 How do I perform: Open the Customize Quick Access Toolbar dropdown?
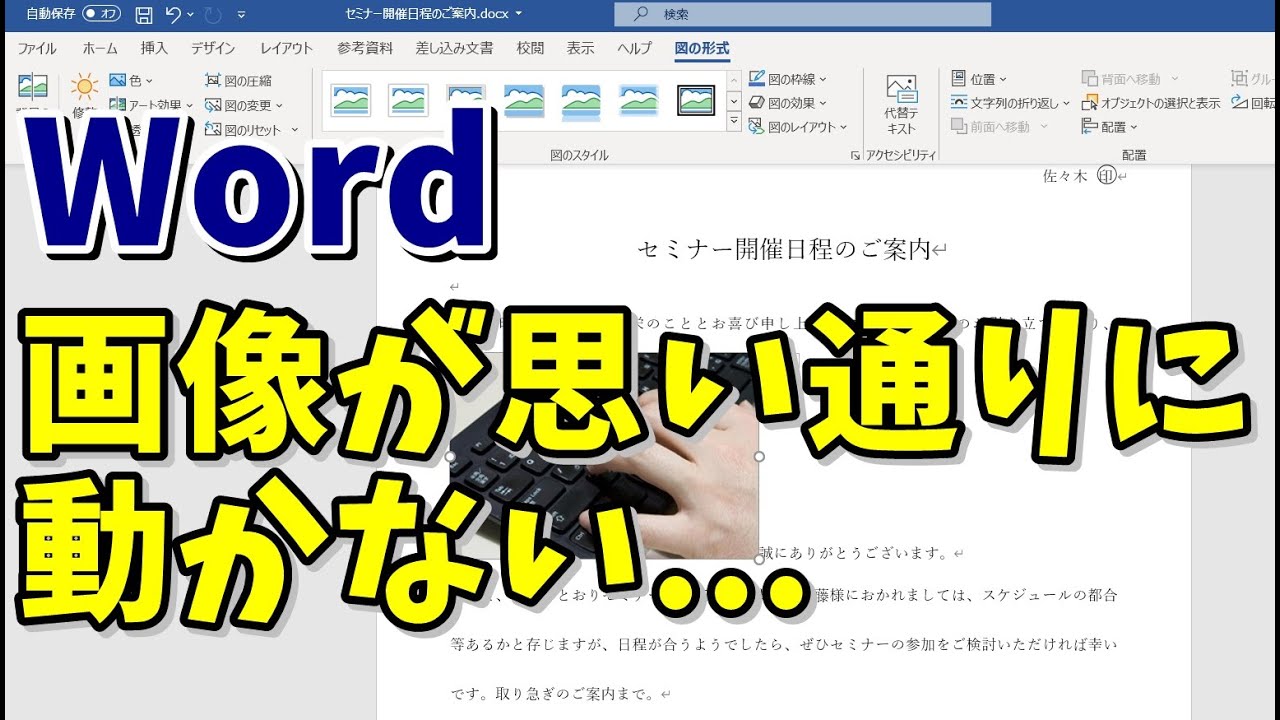coord(242,15)
